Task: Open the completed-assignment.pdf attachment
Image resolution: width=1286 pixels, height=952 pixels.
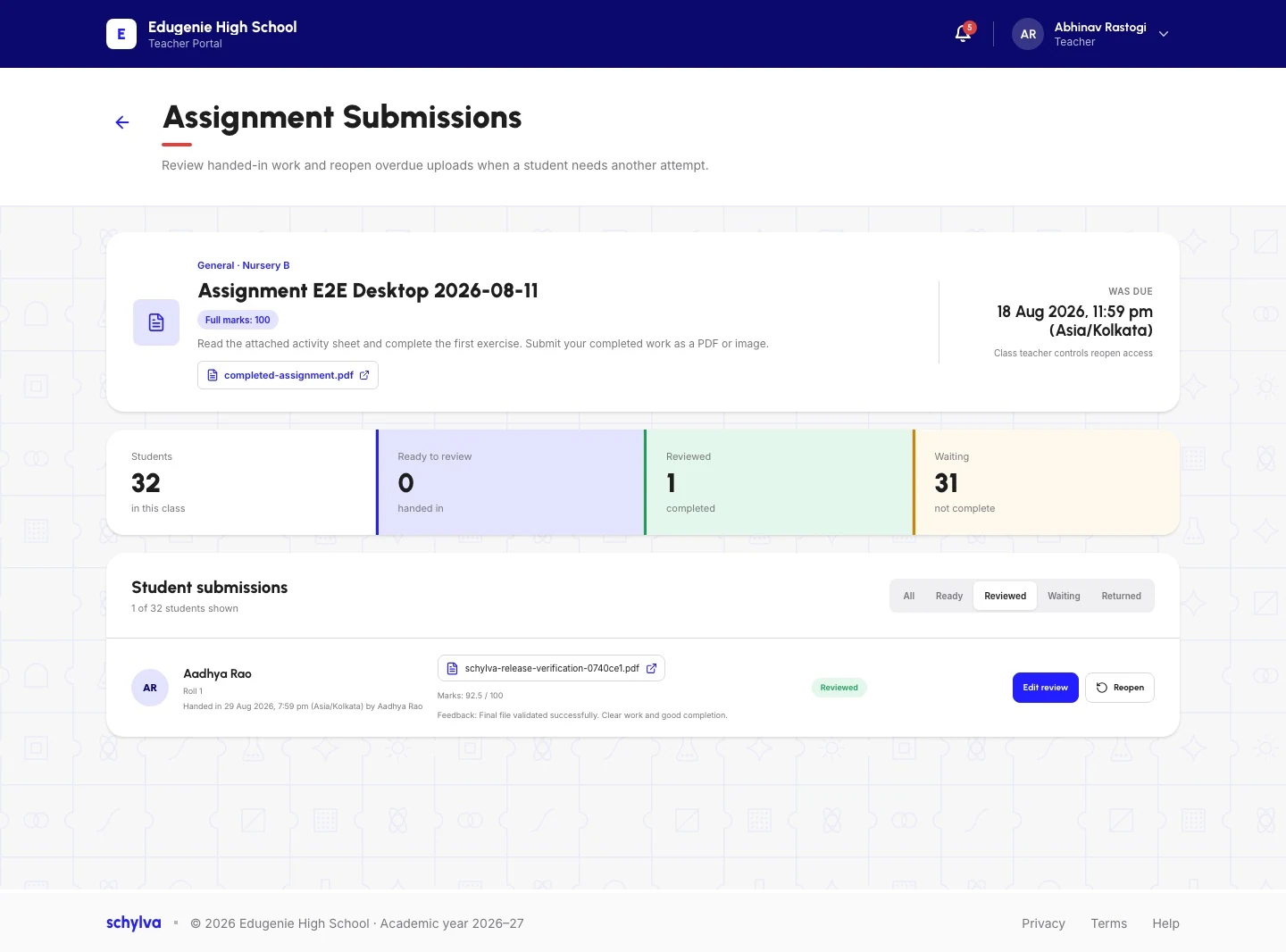Action: [288, 375]
